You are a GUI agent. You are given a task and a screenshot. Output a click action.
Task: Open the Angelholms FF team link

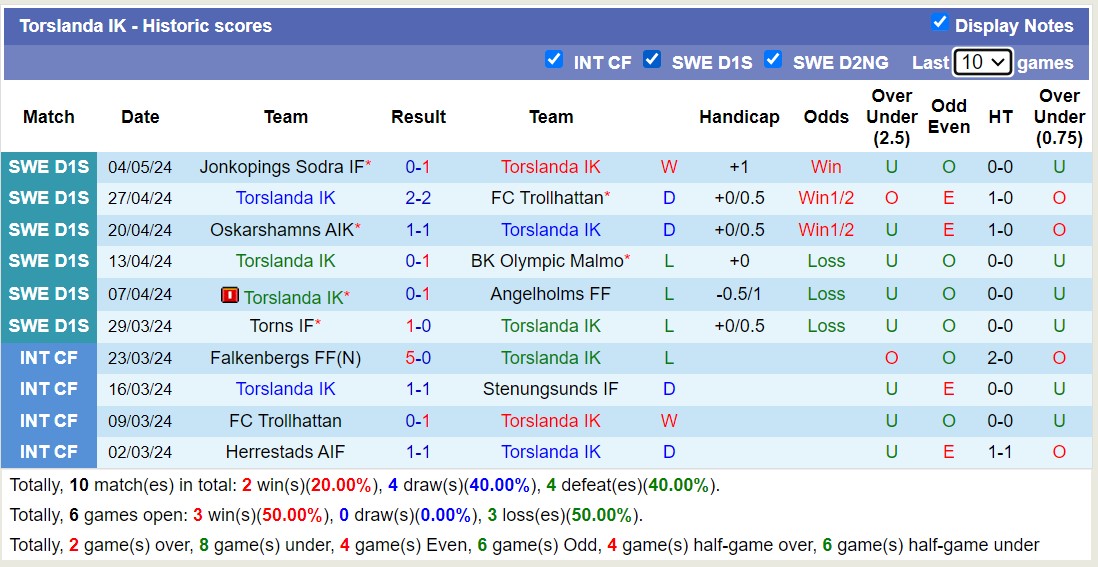[551, 294]
